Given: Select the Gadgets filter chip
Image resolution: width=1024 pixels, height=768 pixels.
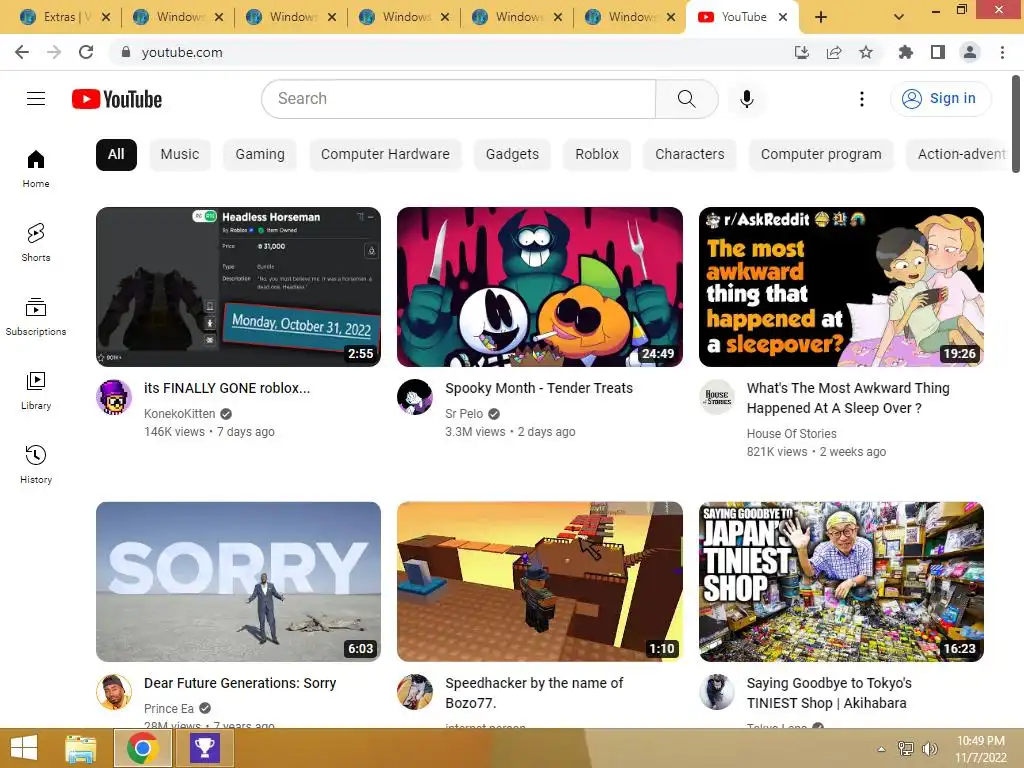Looking at the screenshot, I should pyautogui.click(x=513, y=155).
